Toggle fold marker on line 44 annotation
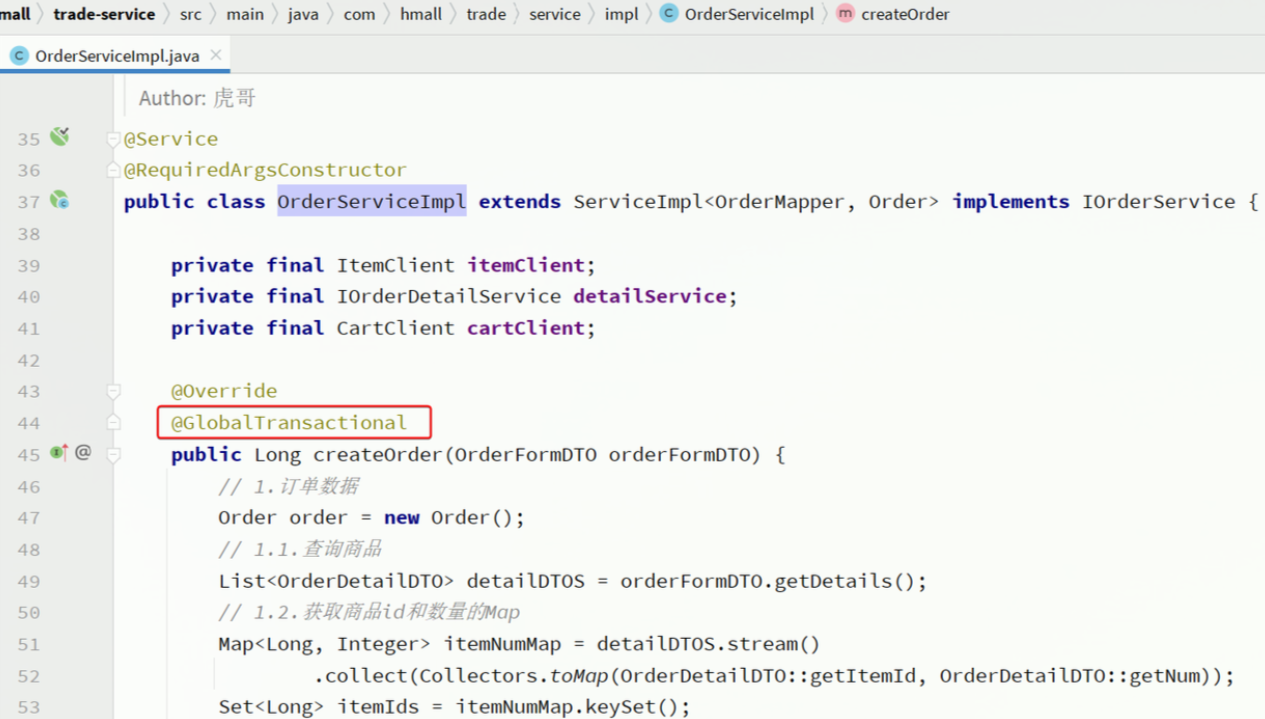1265x719 pixels. [x=114, y=423]
